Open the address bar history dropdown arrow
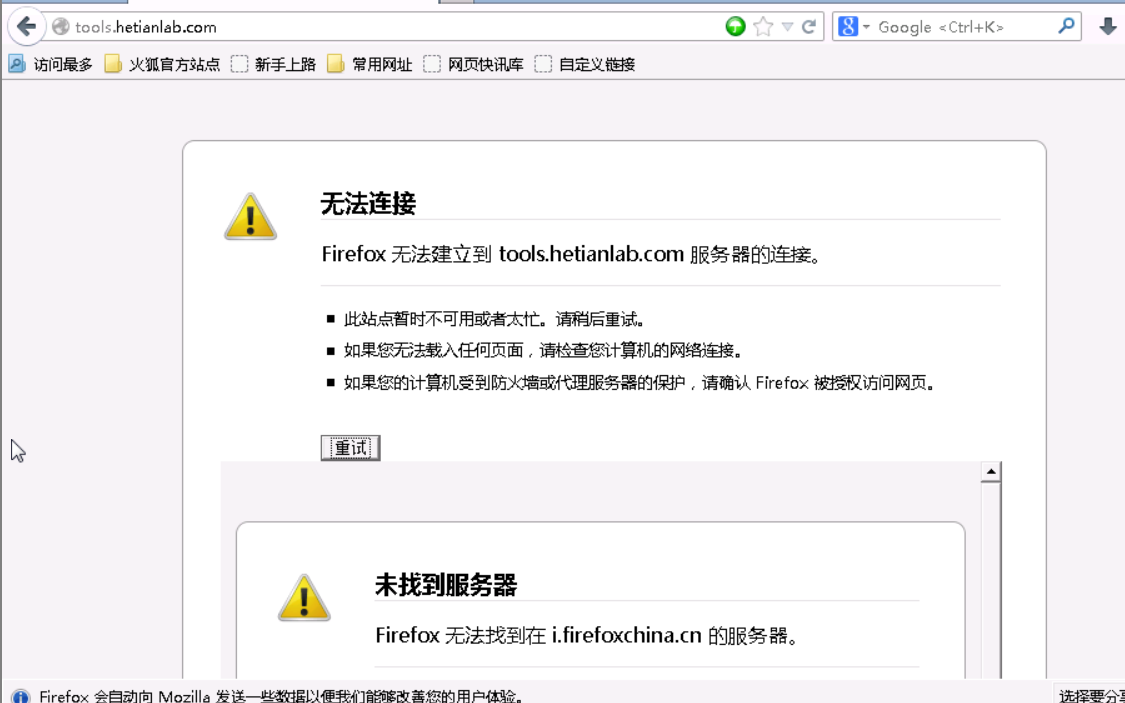This screenshot has height=703, width=1125. 787,27
